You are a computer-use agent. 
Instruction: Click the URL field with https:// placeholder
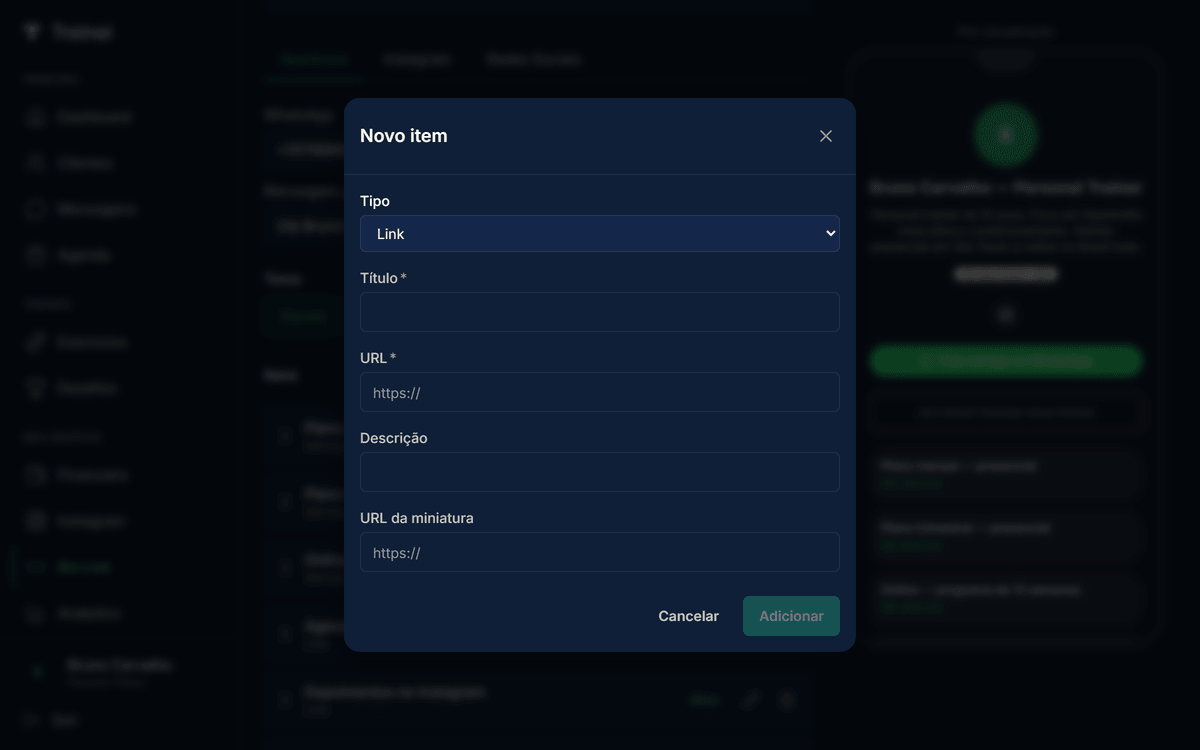point(600,392)
